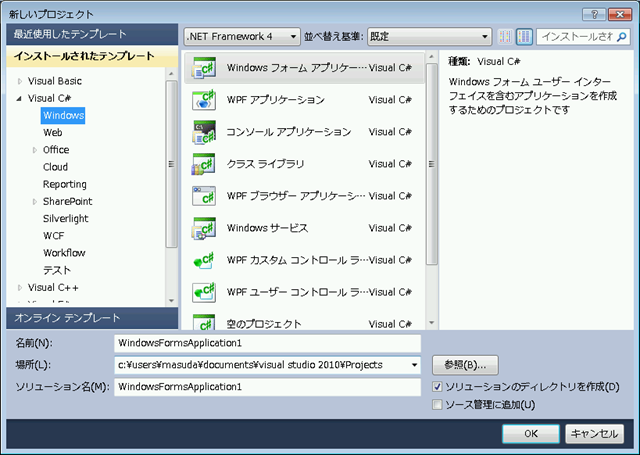Select the WPF ブラウザー アプリケーション icon
This screenshot has width=640, height=455.
click(x=204, y=196)
